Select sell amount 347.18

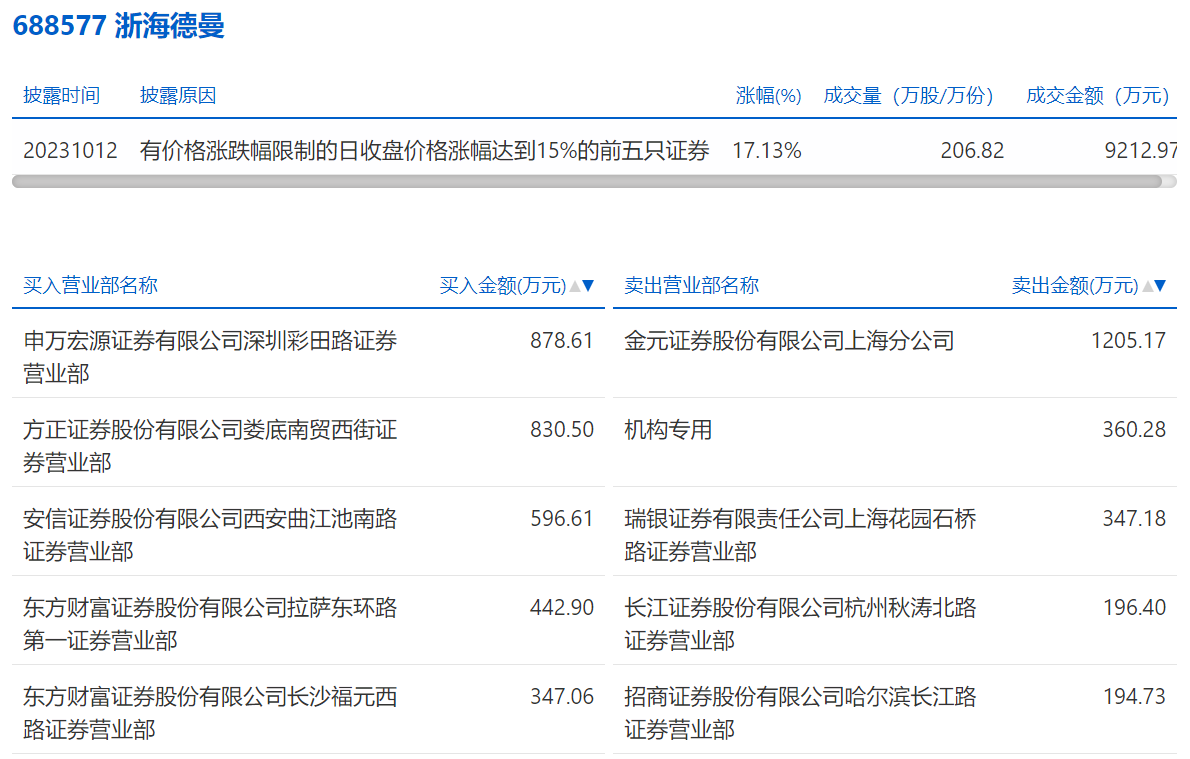[x=1134, y=518]
